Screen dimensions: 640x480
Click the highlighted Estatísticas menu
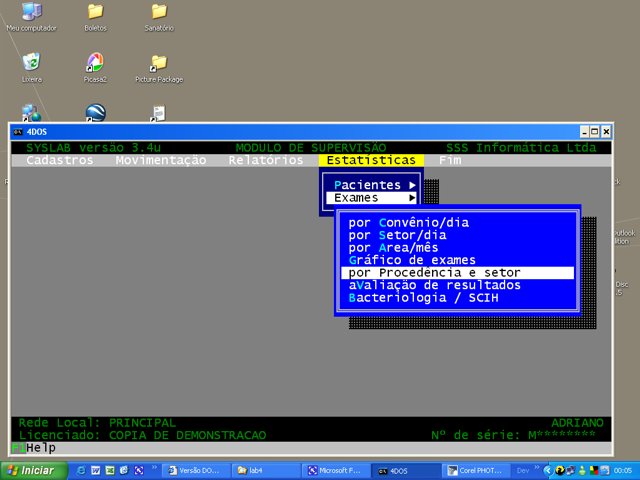tap(371, 160)
